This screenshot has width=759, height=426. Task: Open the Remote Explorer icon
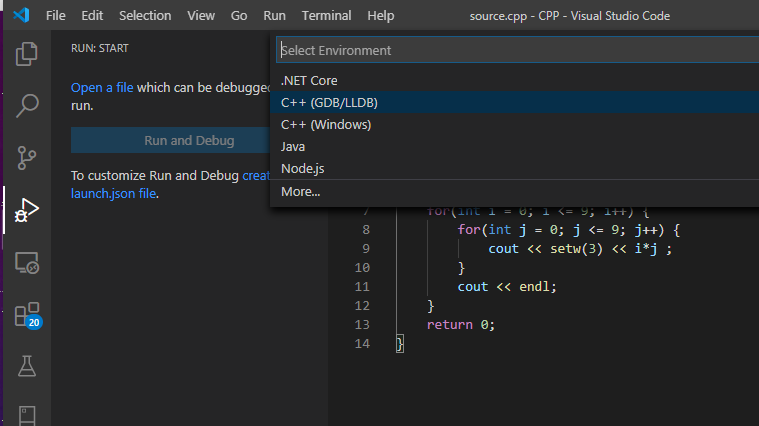point(27,263)
